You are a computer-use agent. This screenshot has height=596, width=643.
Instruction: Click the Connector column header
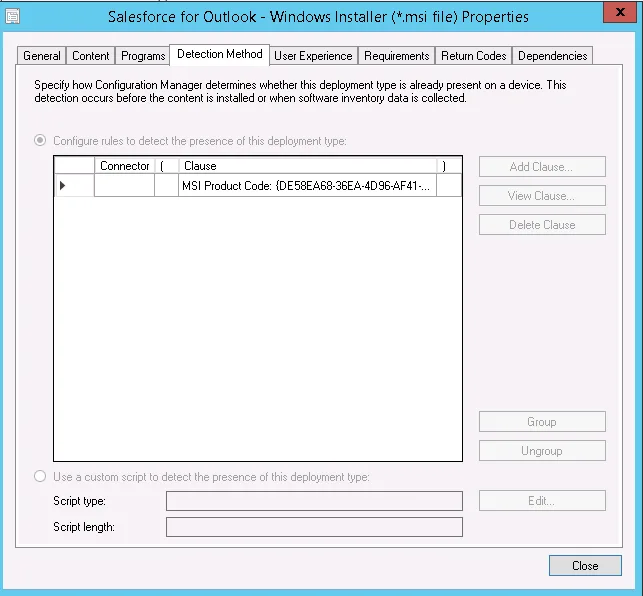point(124,166)
